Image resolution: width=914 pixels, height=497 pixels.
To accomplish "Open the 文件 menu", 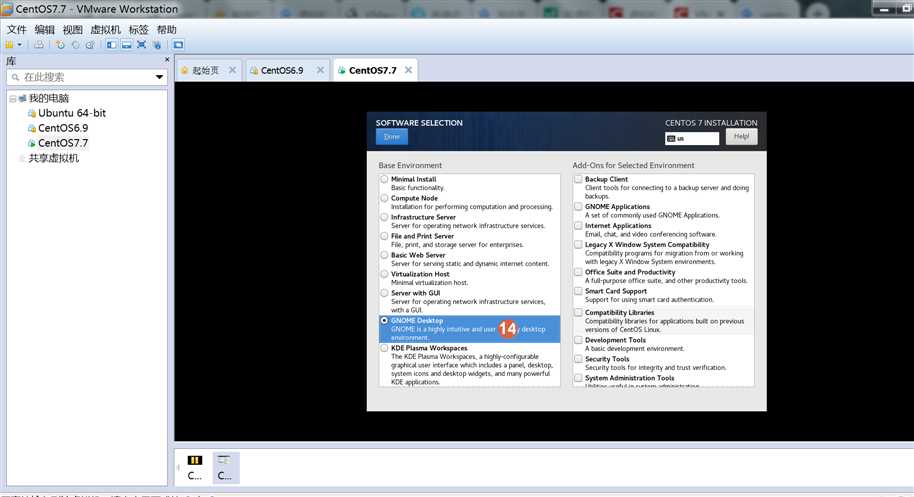I will pos(16,30).
